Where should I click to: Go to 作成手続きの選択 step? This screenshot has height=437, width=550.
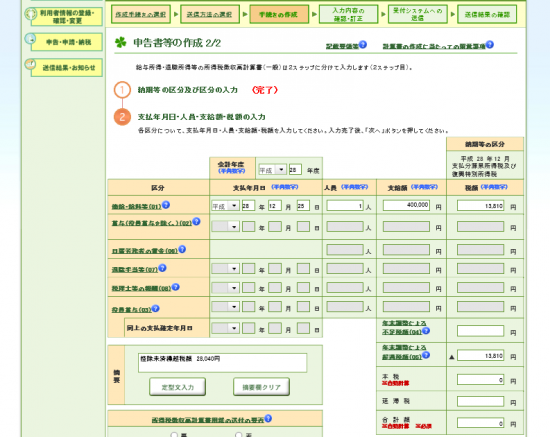pyautogui.click(x=141, y=14)
